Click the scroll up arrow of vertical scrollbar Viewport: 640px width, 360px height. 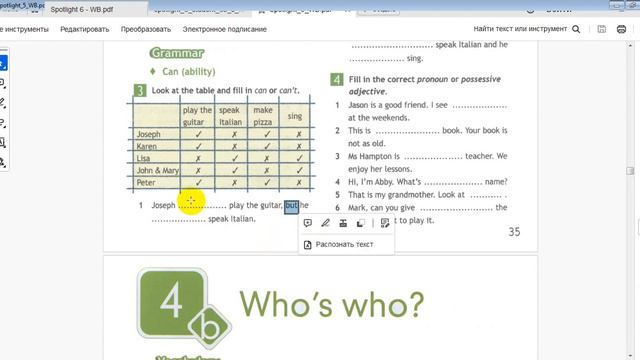(x=631, y=45)
